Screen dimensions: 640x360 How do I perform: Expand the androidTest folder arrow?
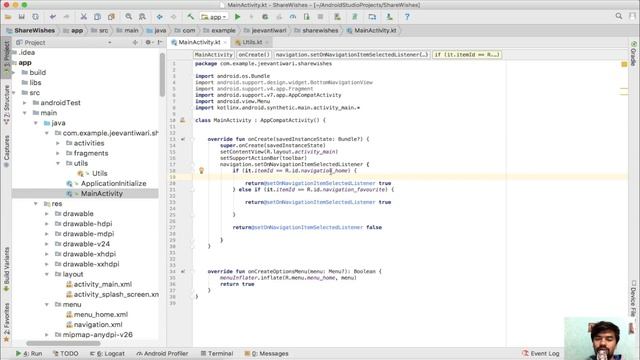(24, 103)
